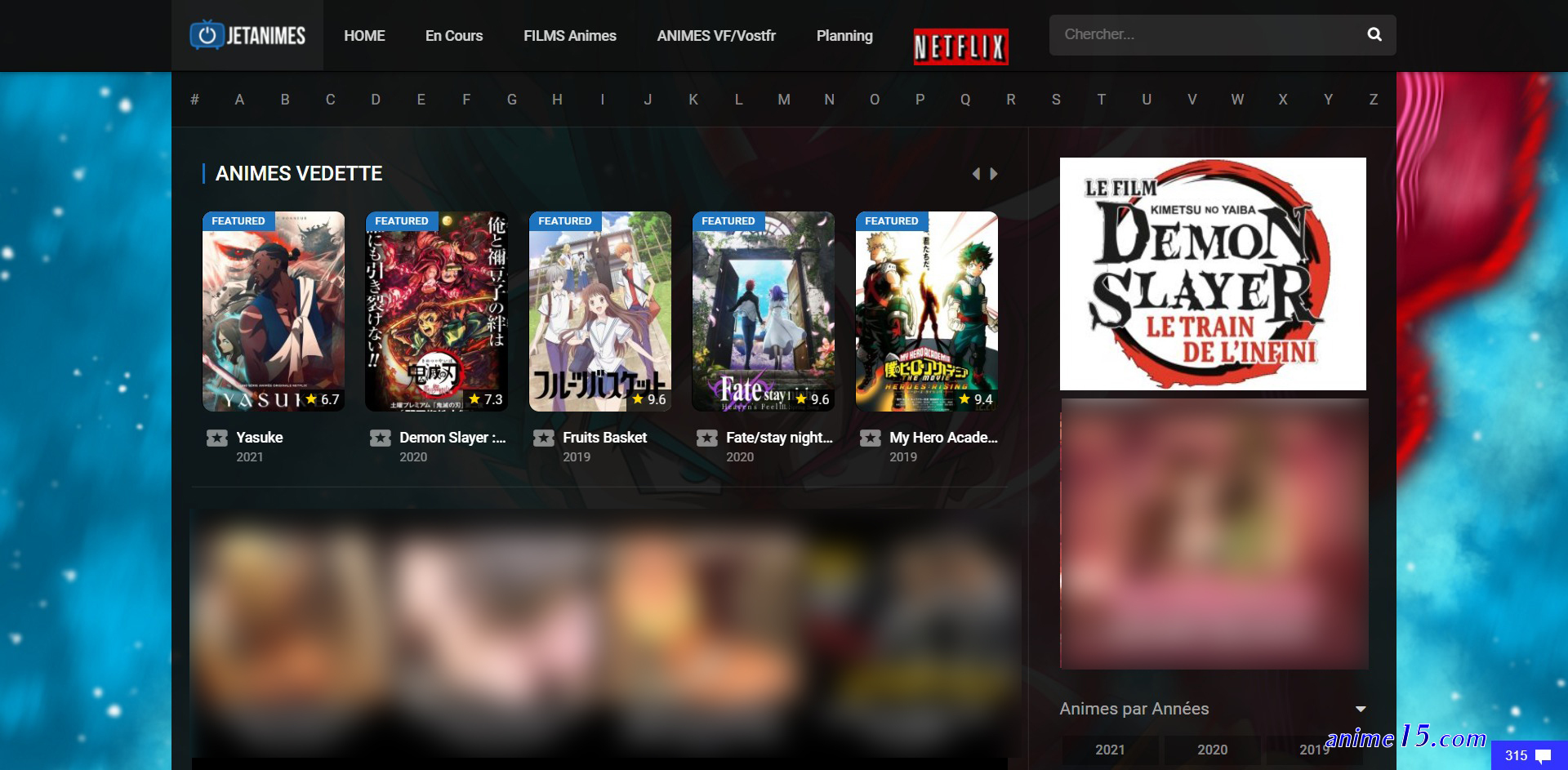Filter animes by letter B

pyautogui.click(x=285, y=100)
